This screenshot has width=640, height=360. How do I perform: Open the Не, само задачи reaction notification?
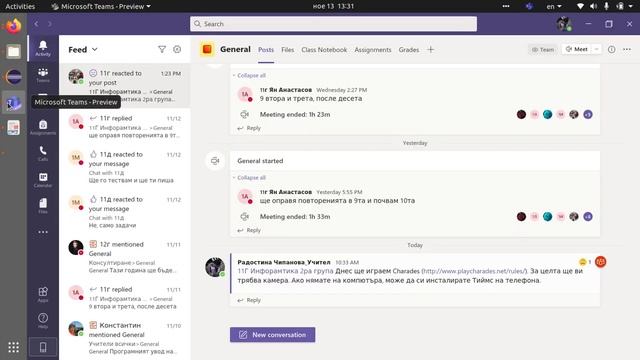point(124,212)
